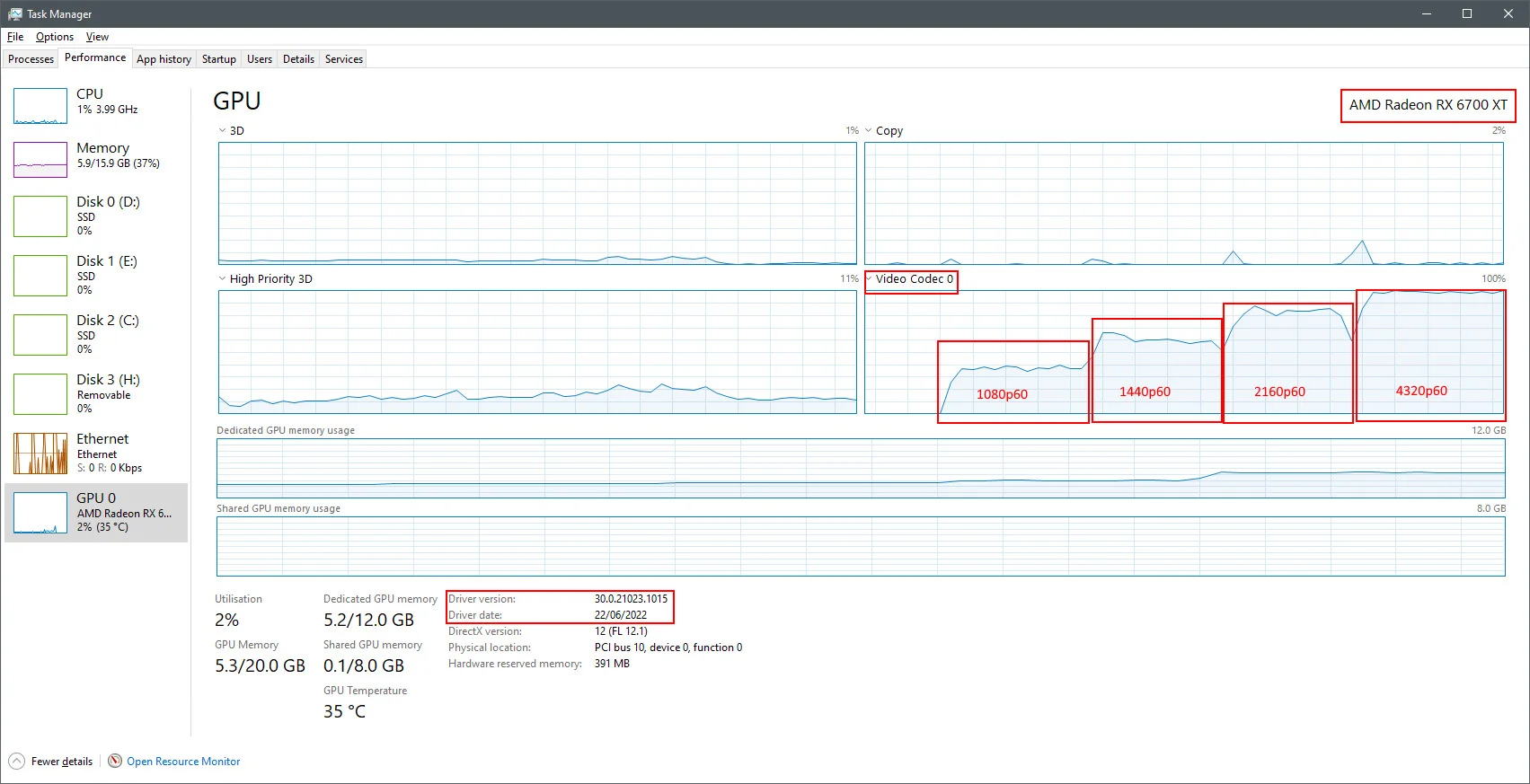Viewport: 1530px width, 784px height.
Task: Switch to the Startup tab
Action: [219, 59]
